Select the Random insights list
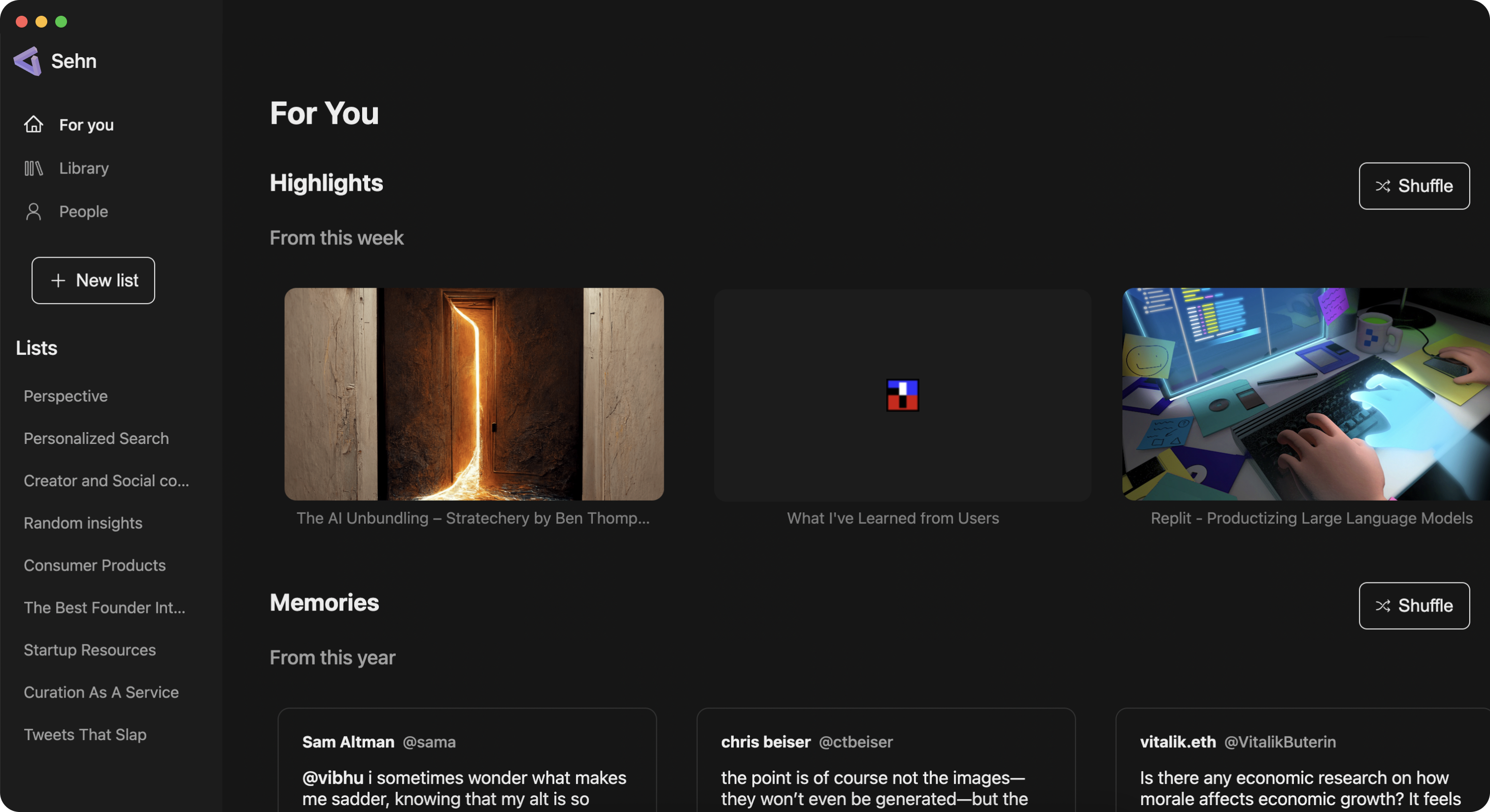Screen dimensions: 1490x812 pos(83,523)
